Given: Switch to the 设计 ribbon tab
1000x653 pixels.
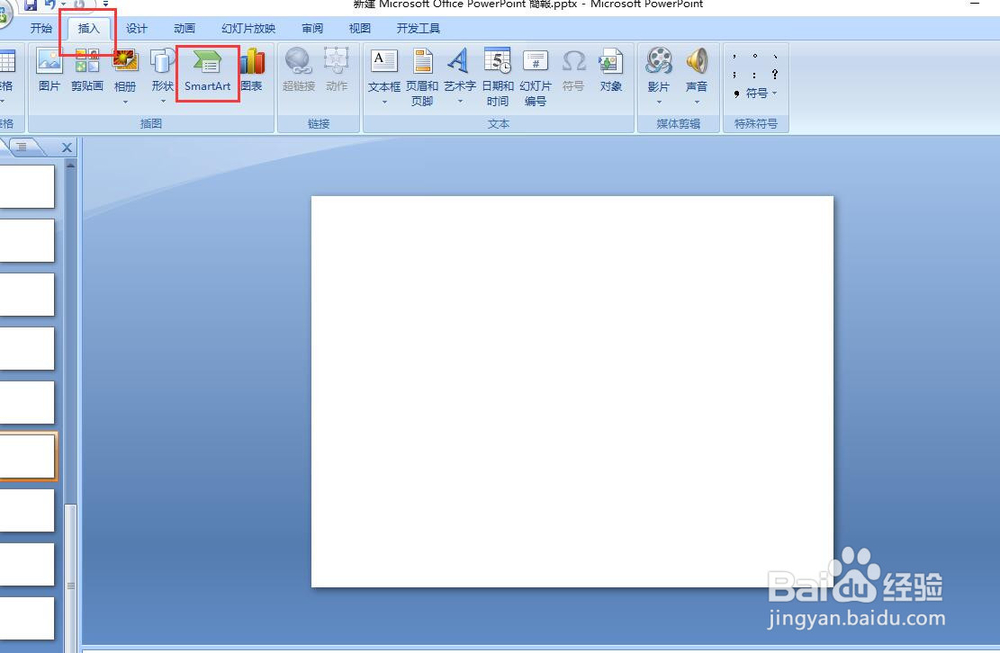Looking at the screenshot, I should pyautogui.click(x=136, y=28).
